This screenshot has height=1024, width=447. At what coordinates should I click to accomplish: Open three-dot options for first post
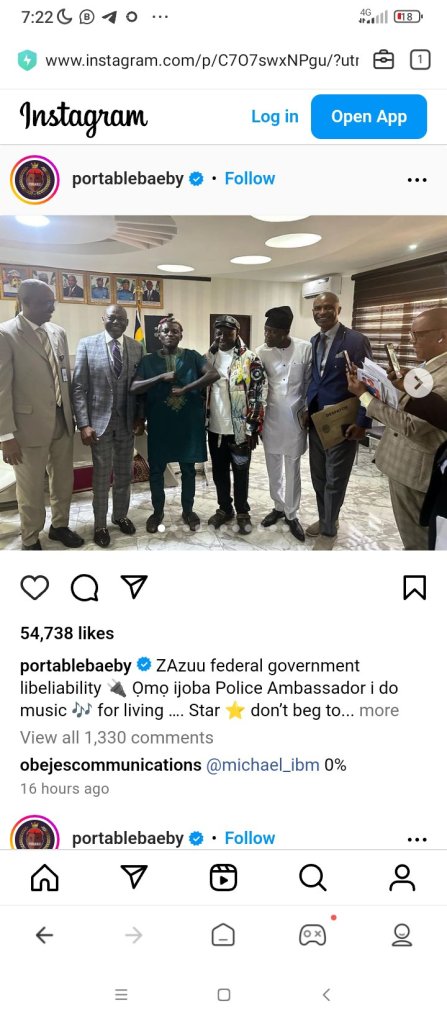click(x=417, y=180)
